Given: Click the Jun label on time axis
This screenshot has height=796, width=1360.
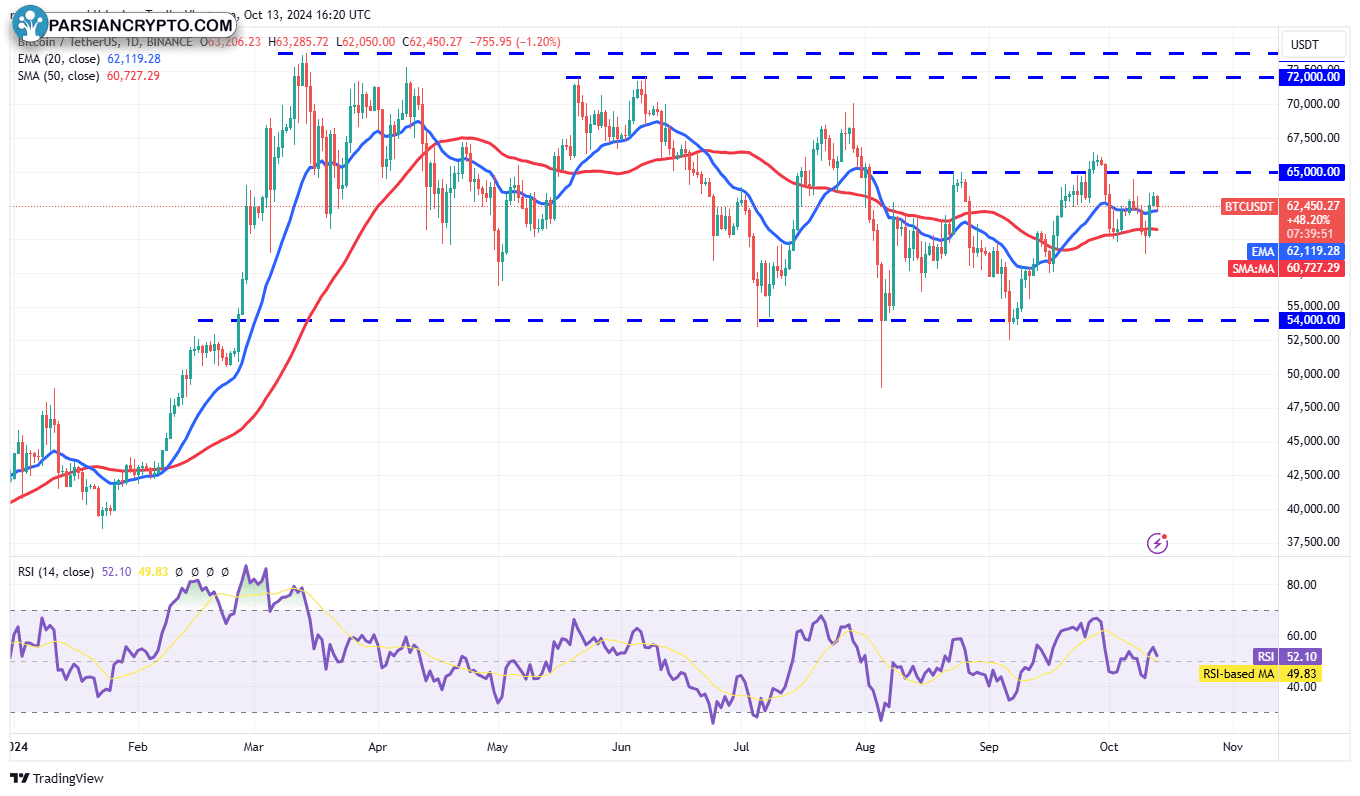Looking at the screenshot, I should tap(621, 746).
